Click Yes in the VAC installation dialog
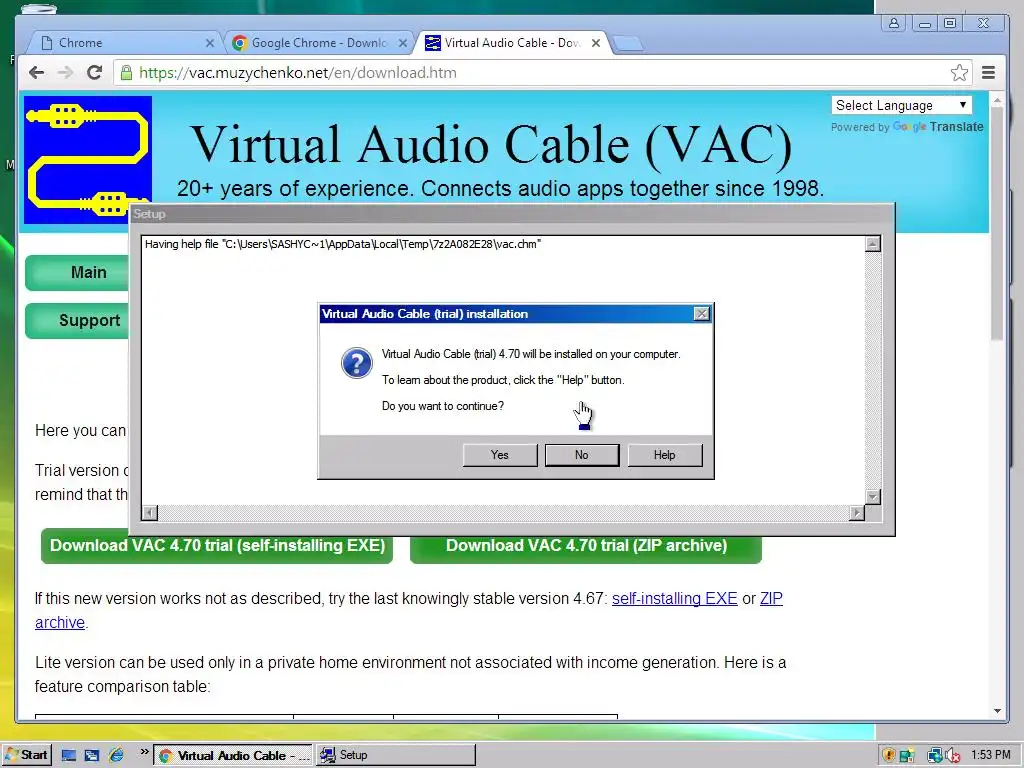 [x=500, y=455]
